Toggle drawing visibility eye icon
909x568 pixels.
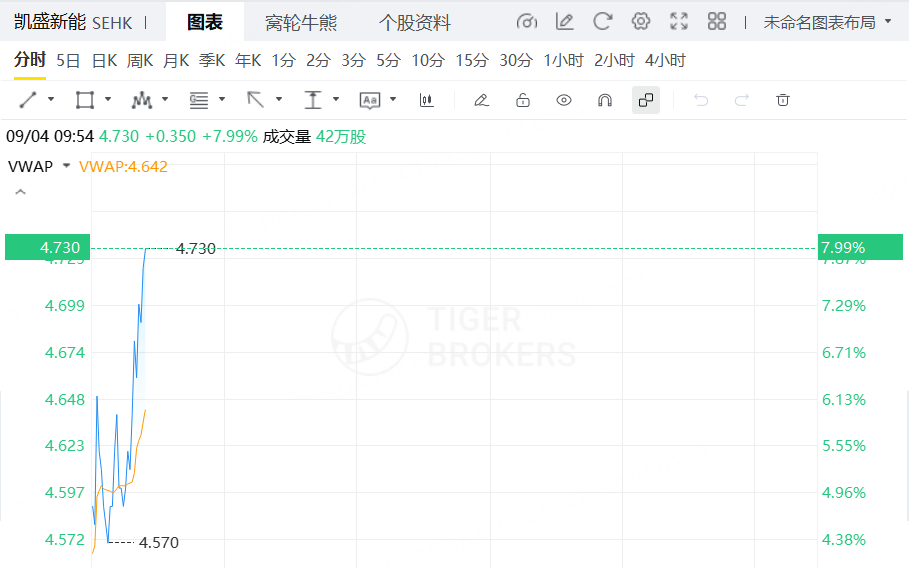coord(563,100)
